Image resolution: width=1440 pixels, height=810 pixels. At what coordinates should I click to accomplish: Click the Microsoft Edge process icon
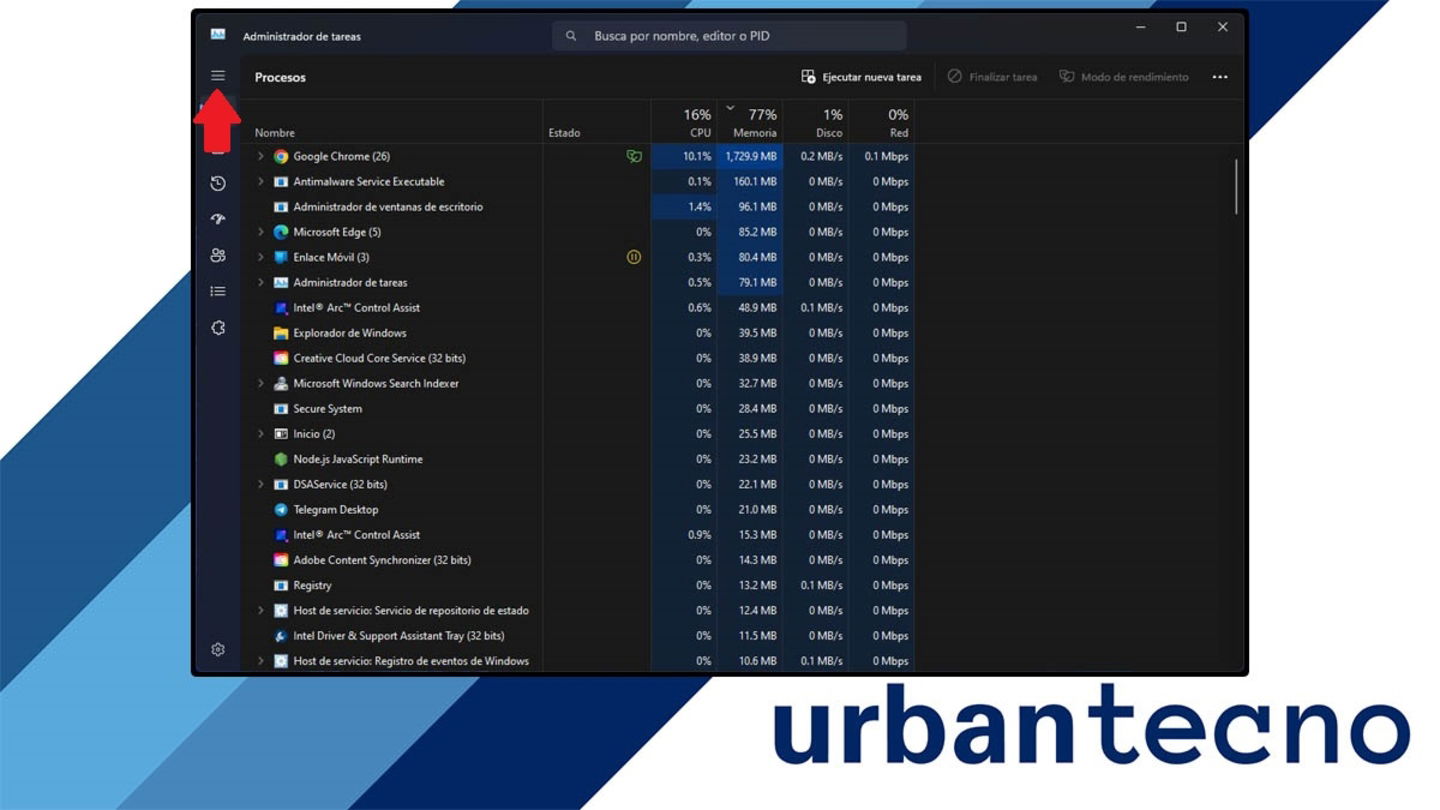pos(281,232)
